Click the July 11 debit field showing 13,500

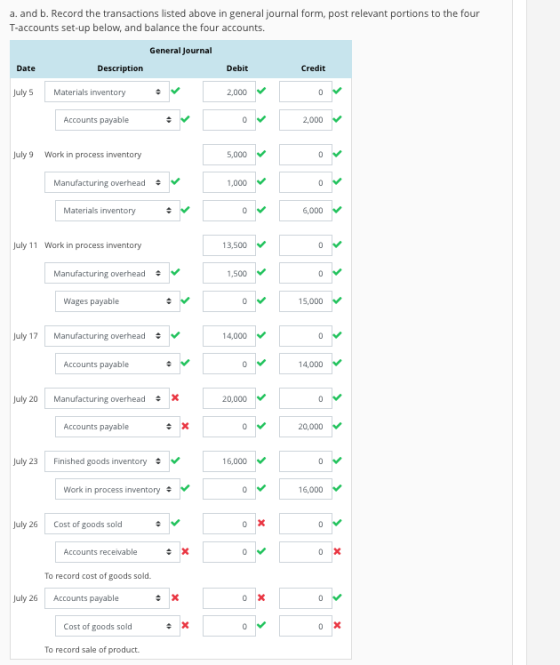tap(229, 245)
